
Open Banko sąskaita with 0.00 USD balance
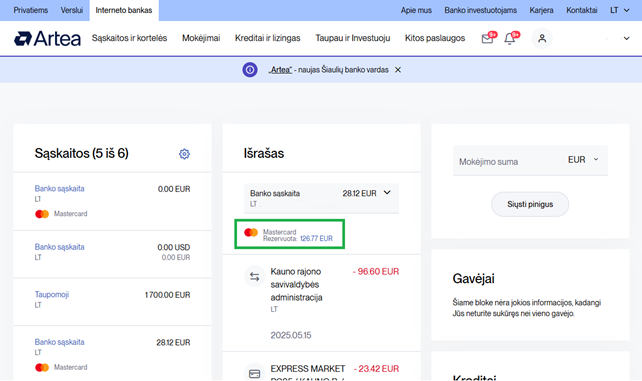[59, 247]
